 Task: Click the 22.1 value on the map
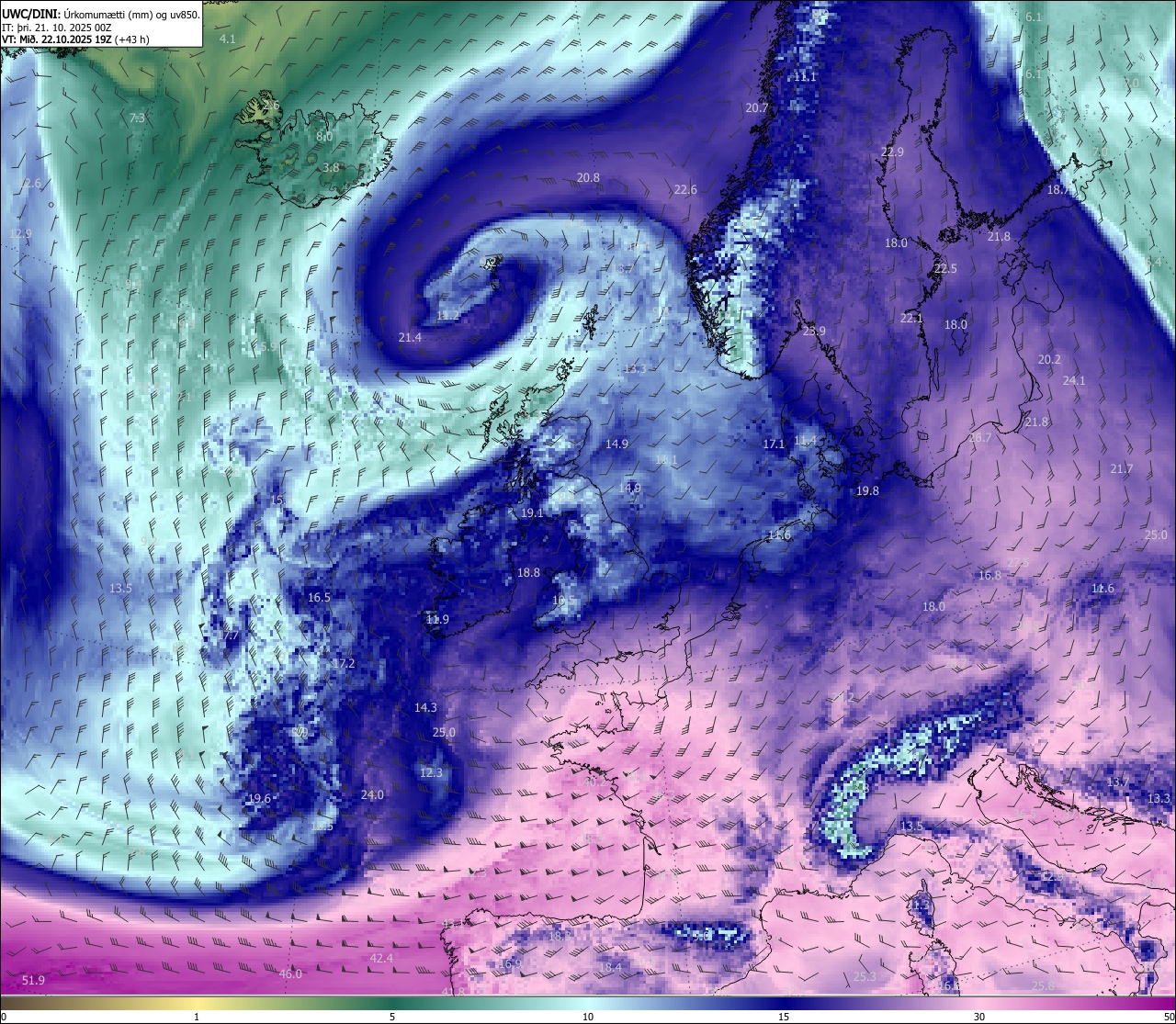(x=910, y=319)
